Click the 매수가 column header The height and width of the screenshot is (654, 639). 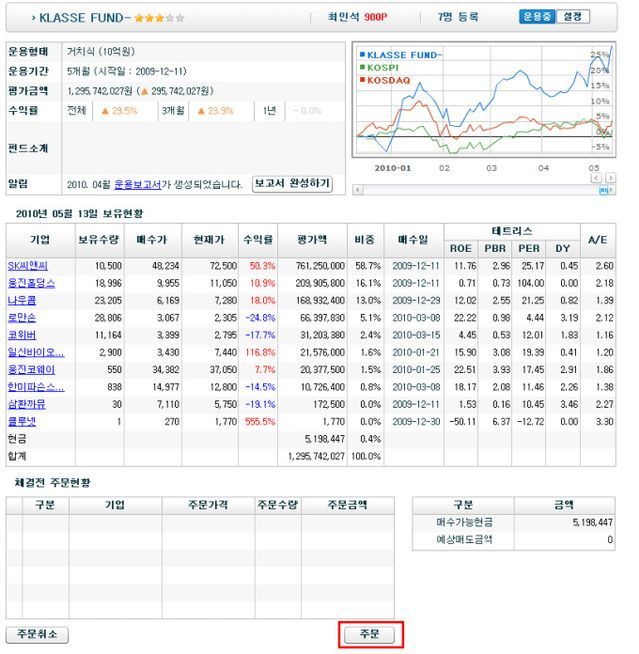tap(152, 240)
